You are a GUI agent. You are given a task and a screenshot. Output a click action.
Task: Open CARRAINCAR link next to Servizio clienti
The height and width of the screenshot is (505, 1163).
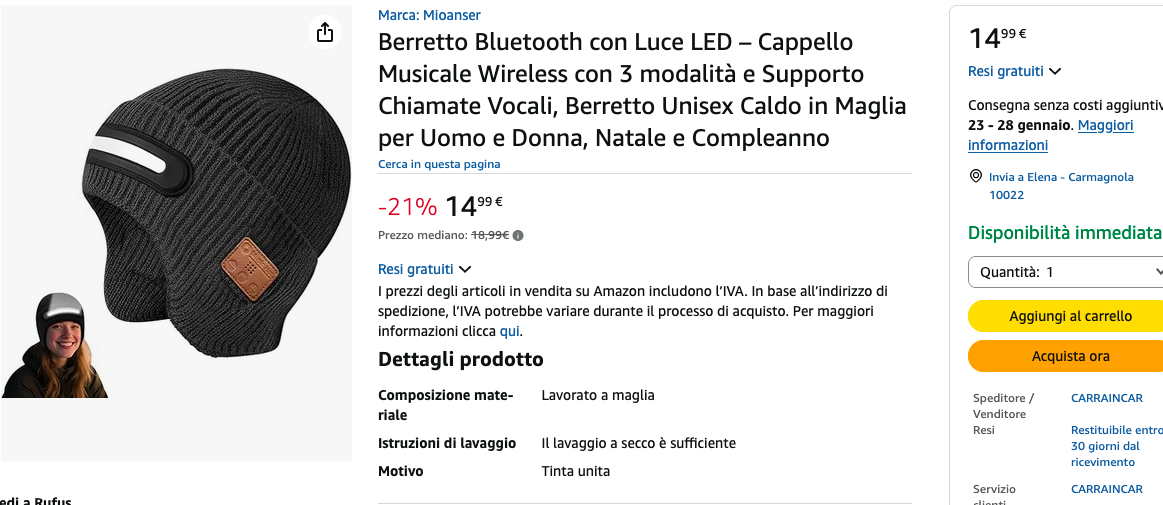[x=1106, y=489]
